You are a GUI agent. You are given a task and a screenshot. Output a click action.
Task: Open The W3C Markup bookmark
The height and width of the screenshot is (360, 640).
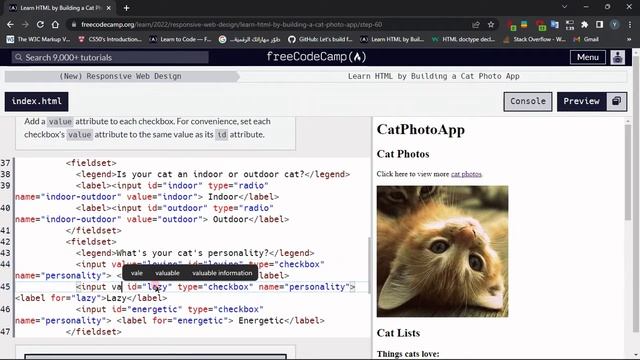tap(39, 39)
